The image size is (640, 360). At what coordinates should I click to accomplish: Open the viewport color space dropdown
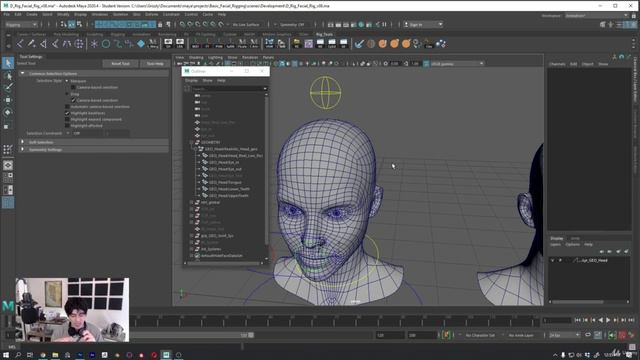coord(457,64)
